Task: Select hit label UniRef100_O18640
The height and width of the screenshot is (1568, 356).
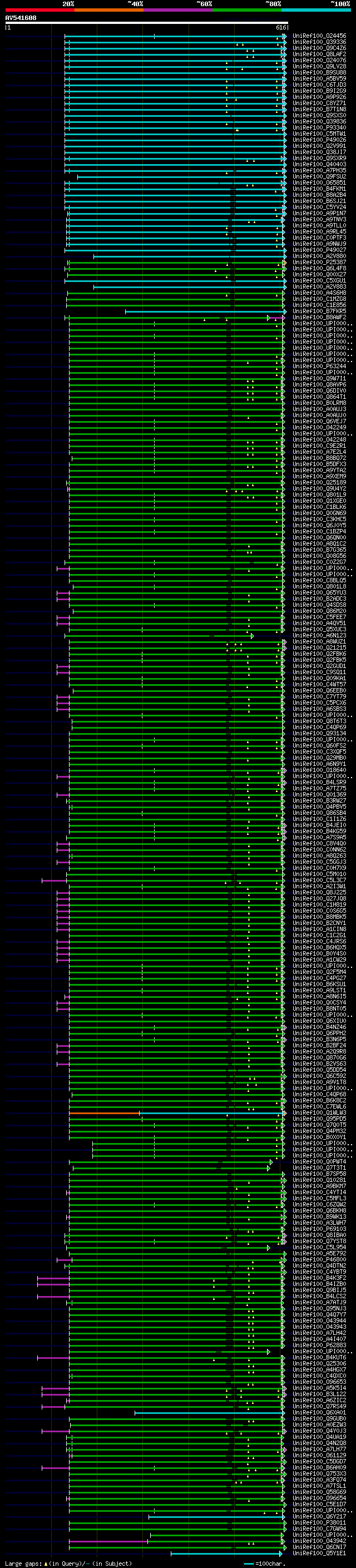Action: 319,770
